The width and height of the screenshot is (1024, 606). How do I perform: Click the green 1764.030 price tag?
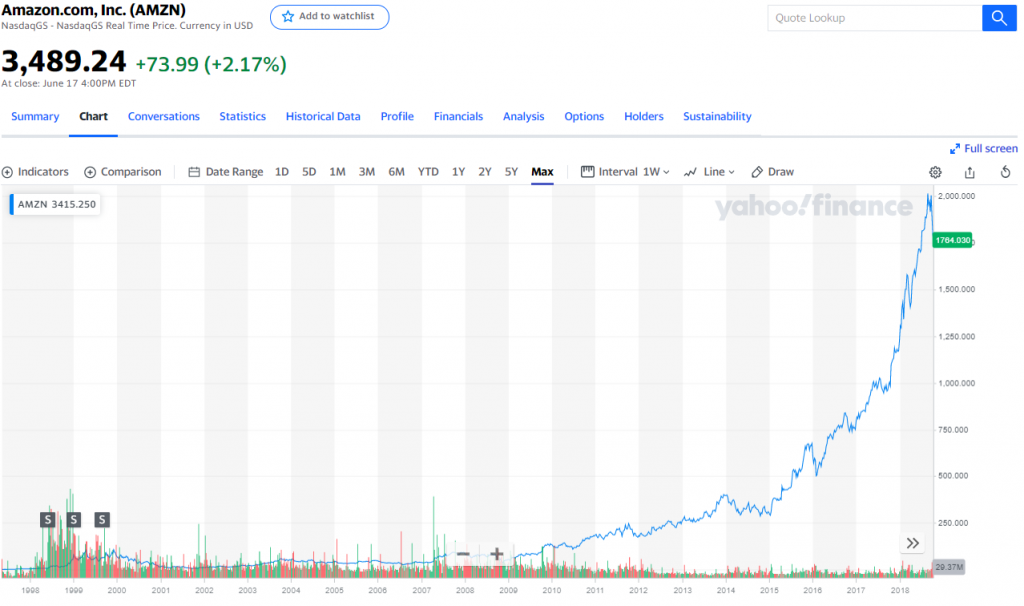tap(952, 240)
